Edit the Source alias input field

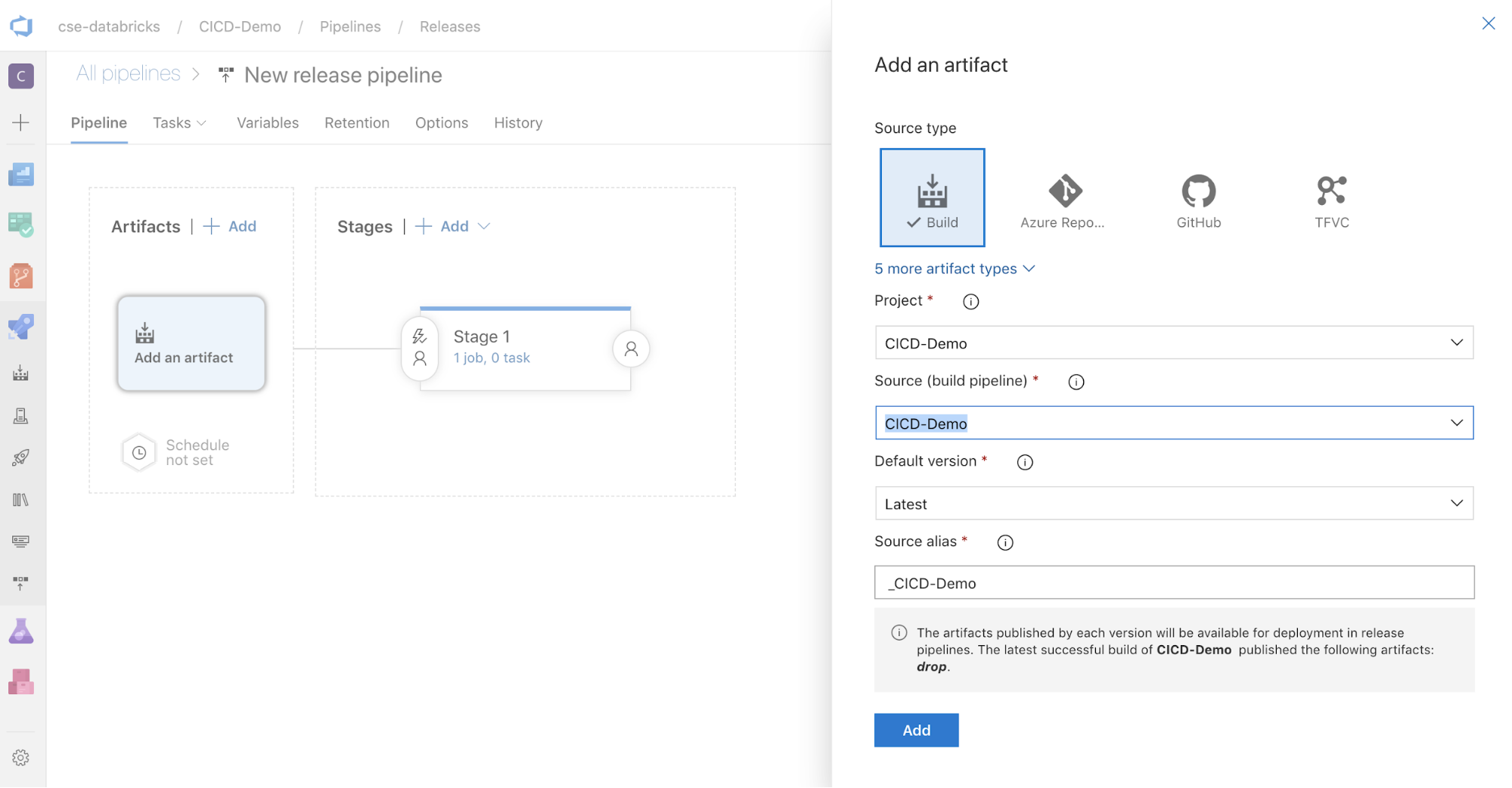1172,582
